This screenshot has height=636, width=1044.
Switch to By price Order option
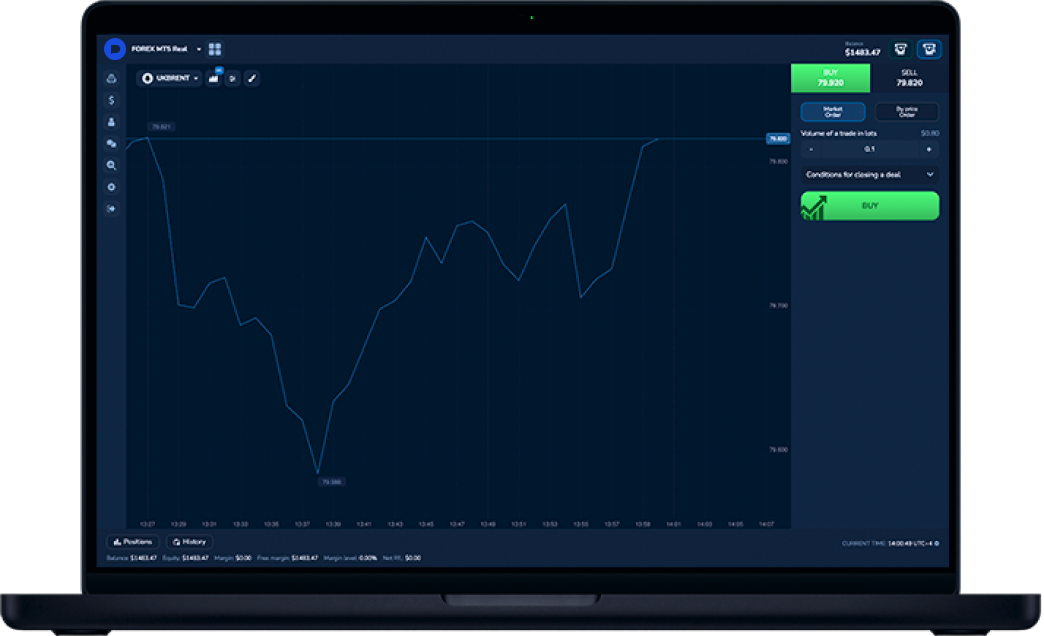(906, 112)
